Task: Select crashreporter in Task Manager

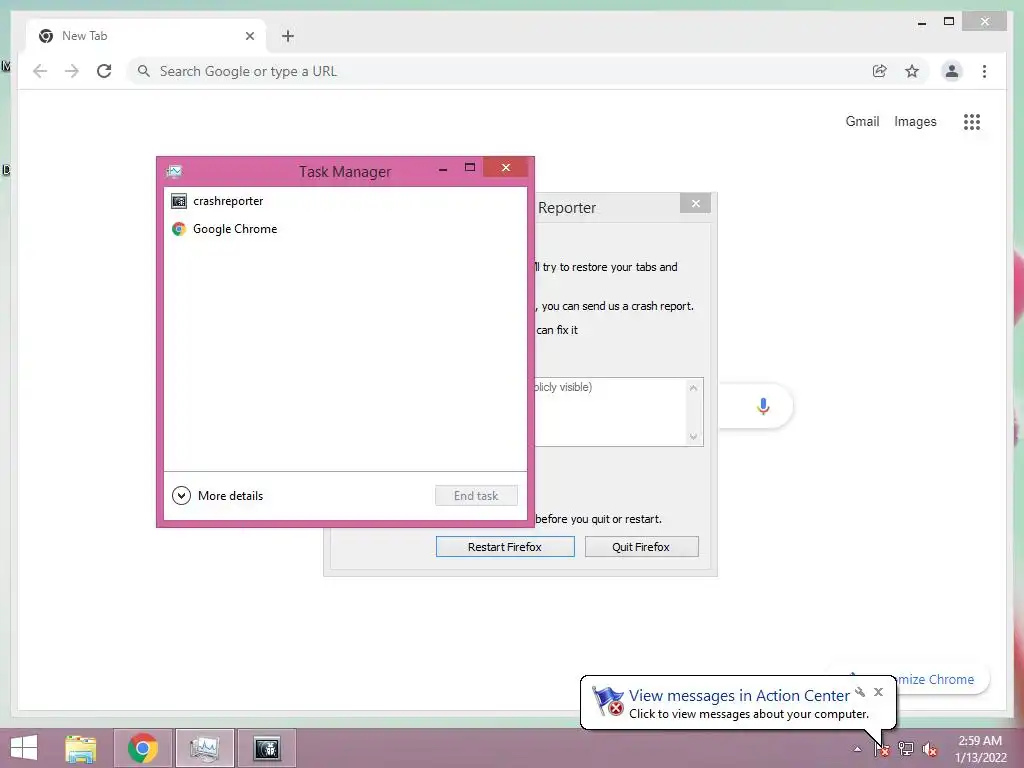Action: tap(345, 200)
